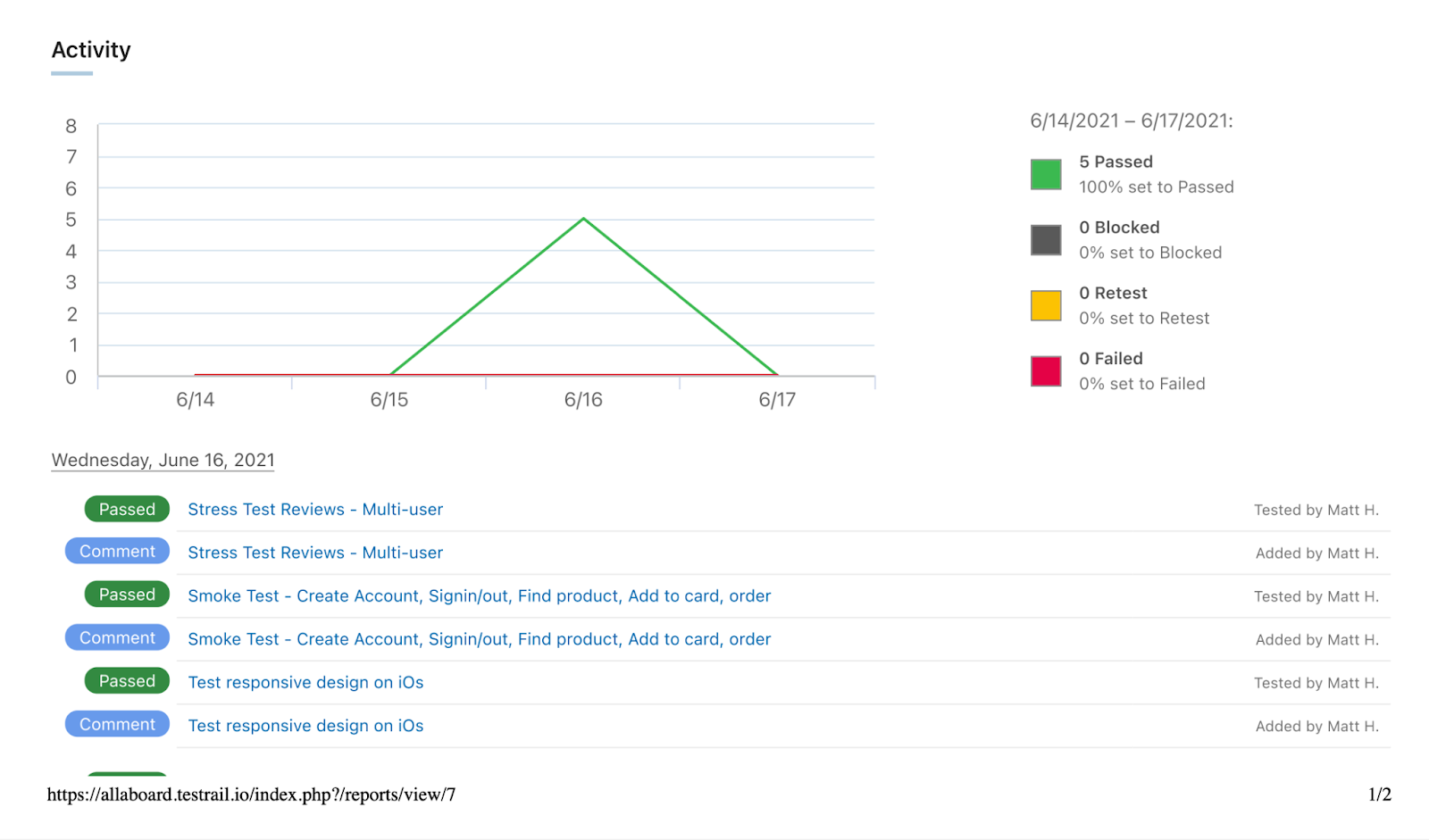
Task: Open Stress Test Reviews link in Passed row
Action: (x=315, y=510)
